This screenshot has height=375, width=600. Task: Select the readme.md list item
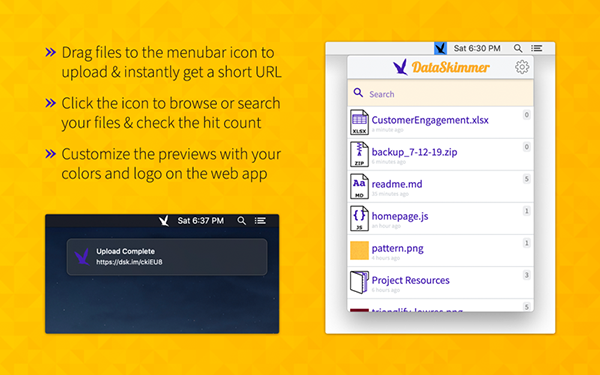tap(440, 187)
